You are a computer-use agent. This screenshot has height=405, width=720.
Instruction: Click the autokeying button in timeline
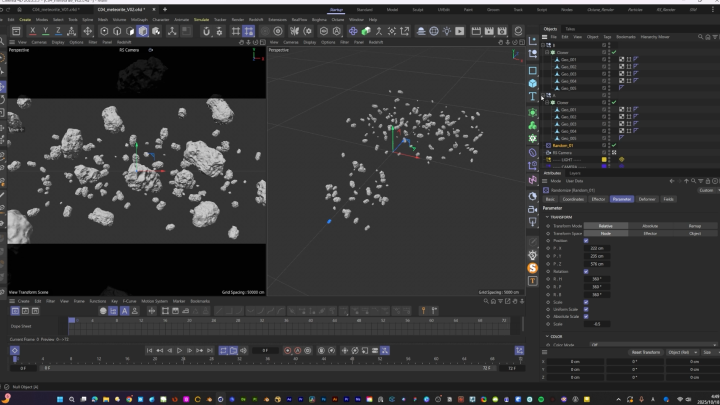point(298,351)
